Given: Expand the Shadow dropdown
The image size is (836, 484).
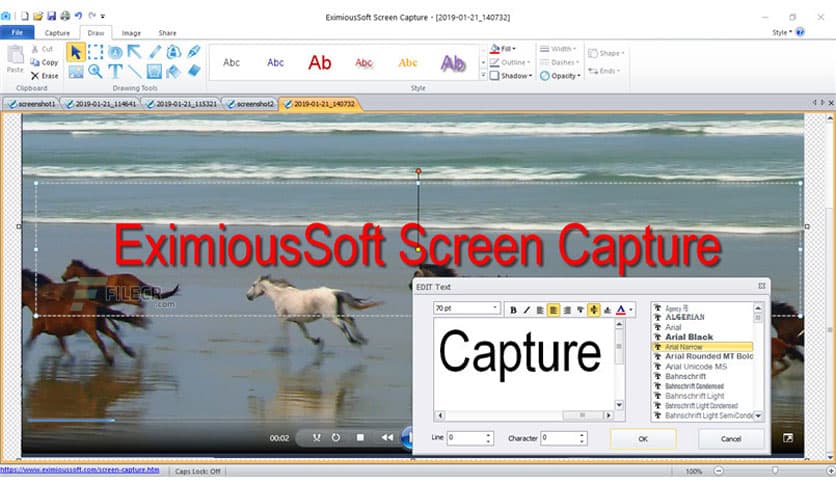Looking at the screenshot, I should [511, 76].
